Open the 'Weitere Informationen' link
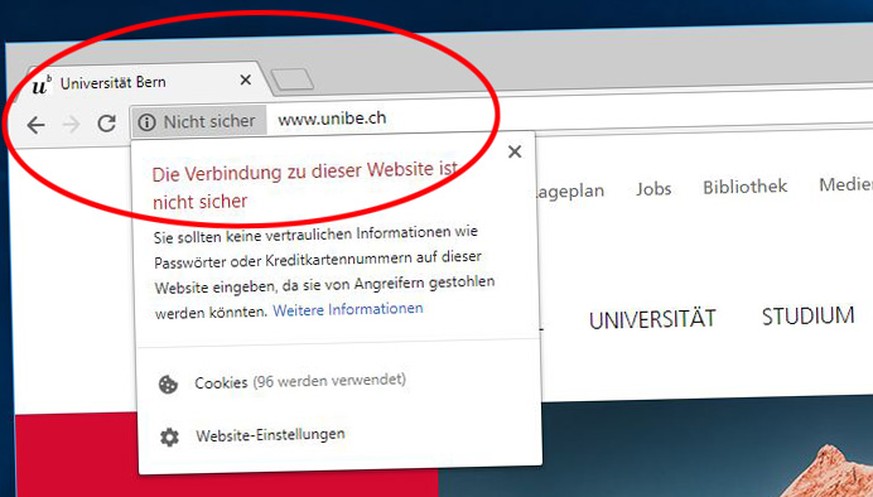Image resolution: width=873 pixels, height=497 pixels. point(348,309)
